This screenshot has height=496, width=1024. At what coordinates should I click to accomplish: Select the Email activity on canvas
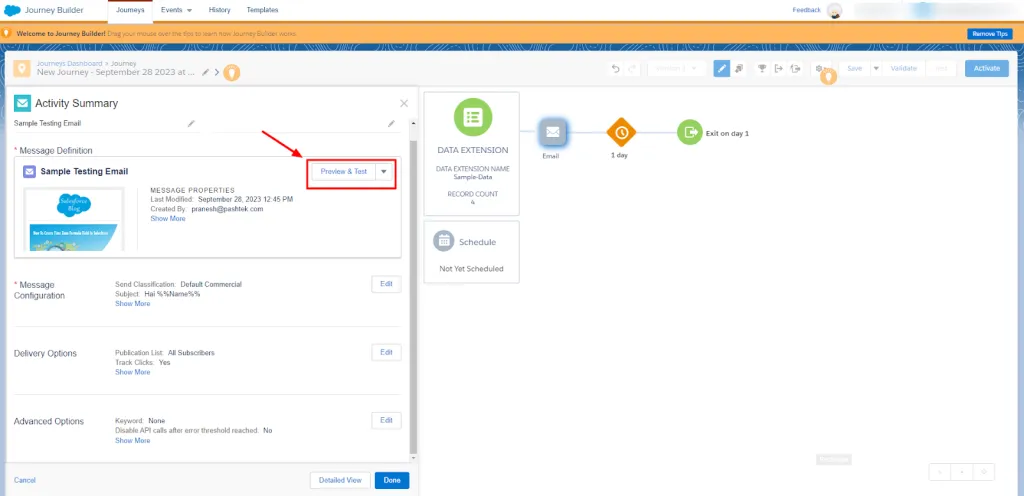pyautogui.click(x=552, y=132)
